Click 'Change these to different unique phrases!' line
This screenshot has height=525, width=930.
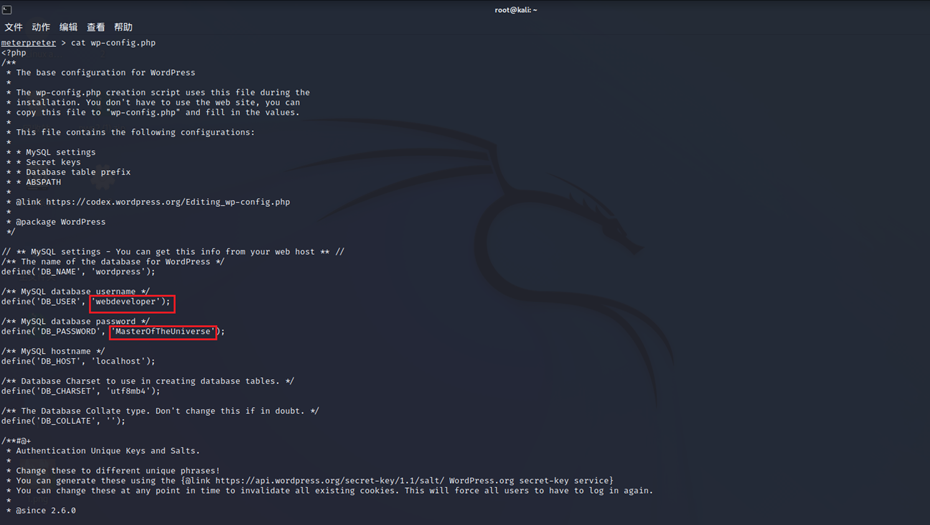pos(113,471)
